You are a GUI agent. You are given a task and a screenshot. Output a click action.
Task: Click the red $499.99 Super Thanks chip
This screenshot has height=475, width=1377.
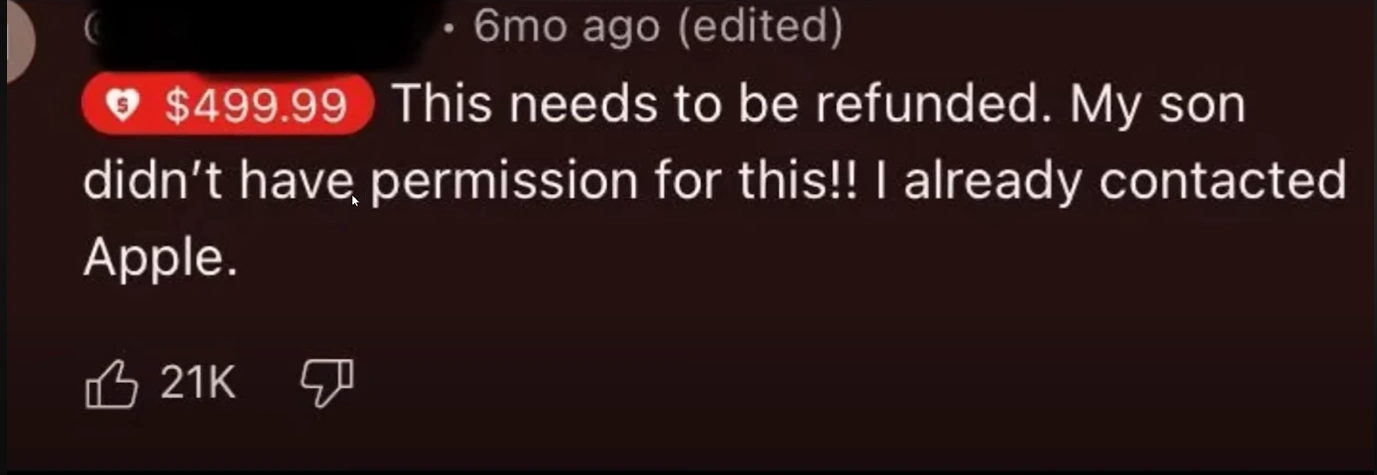tap(227, 104)
